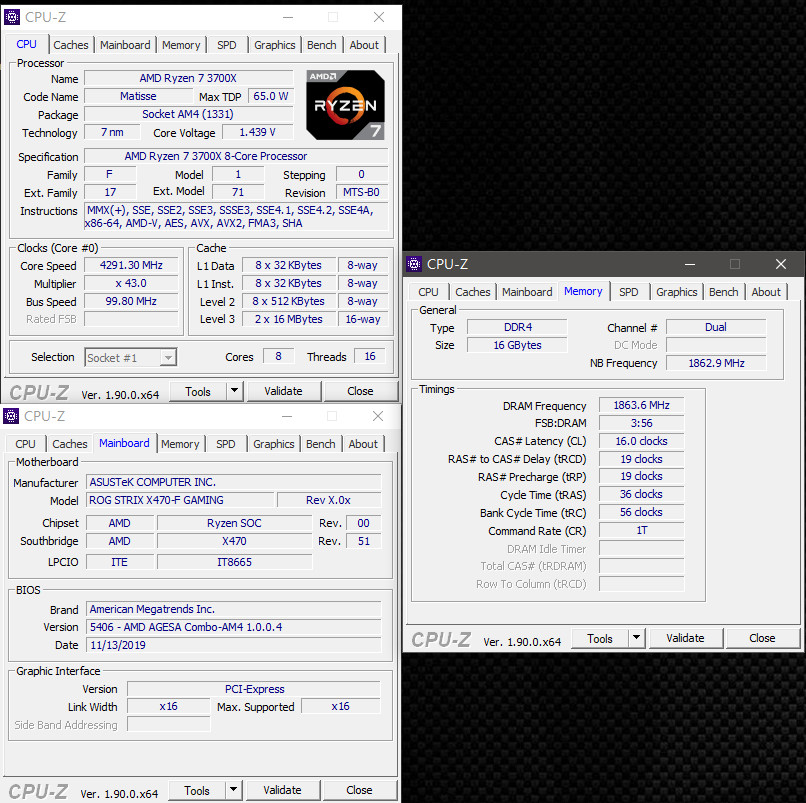This screenshot has height=803, width=806.
Task: Open the Caches tab in the Memory window
Action: click(472, 292)
